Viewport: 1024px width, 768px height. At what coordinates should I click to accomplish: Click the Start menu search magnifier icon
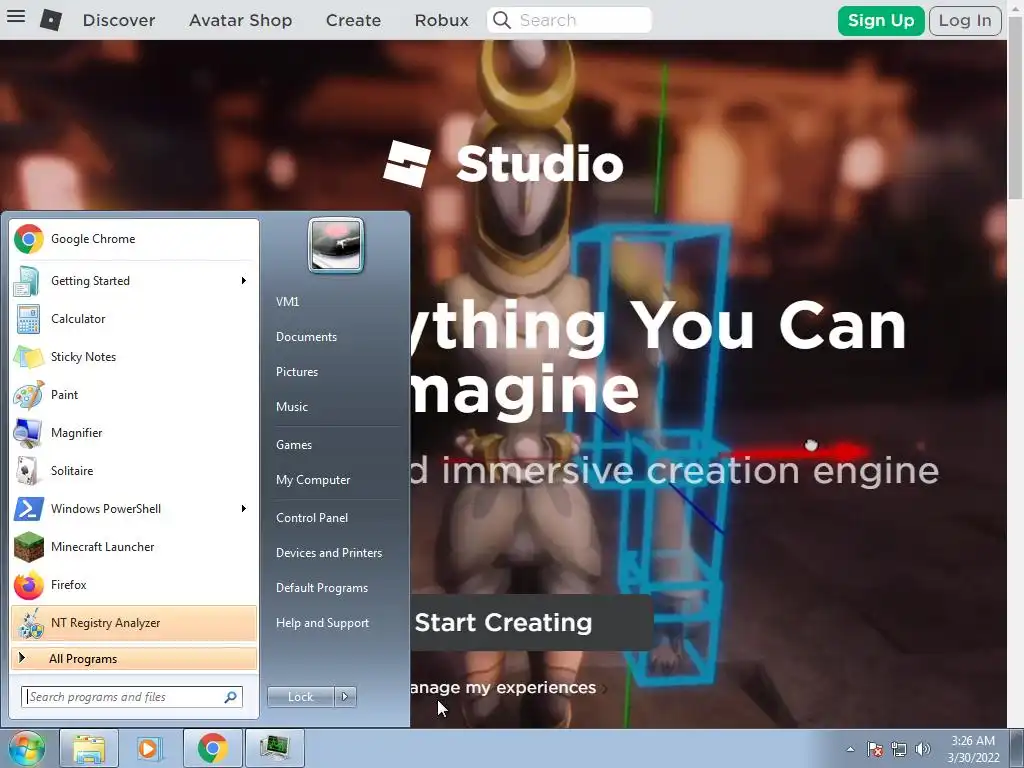pyautogui.click(x=231, y=697)
